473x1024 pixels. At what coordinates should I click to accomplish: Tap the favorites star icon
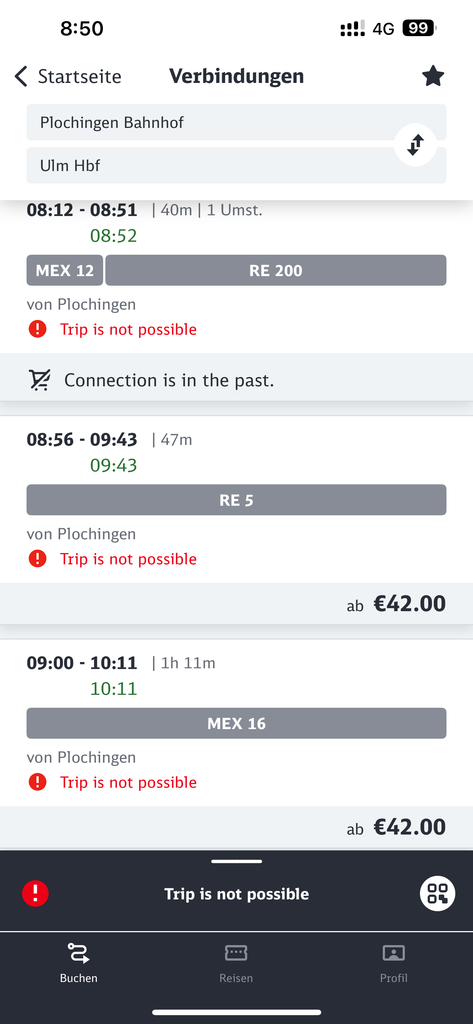[x=432, y=76]
